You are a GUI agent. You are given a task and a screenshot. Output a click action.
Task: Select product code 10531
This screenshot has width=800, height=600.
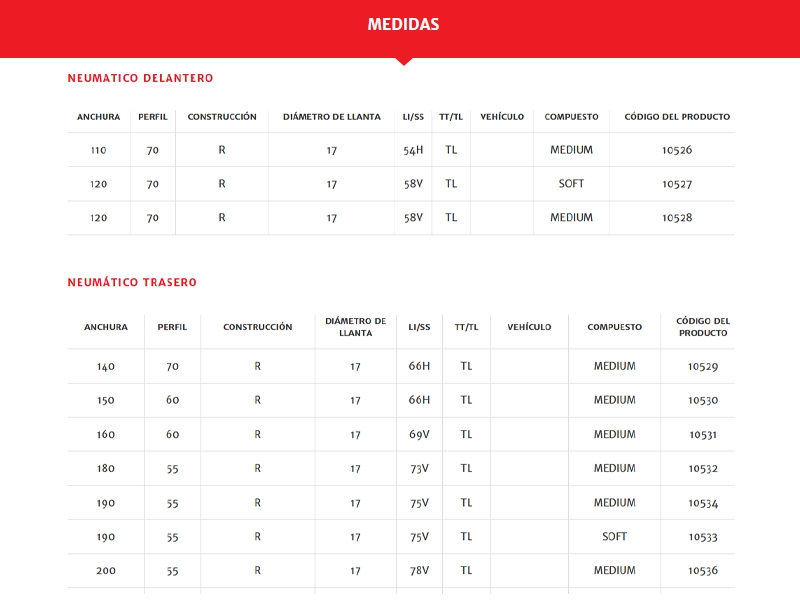(x=703, y=435)
